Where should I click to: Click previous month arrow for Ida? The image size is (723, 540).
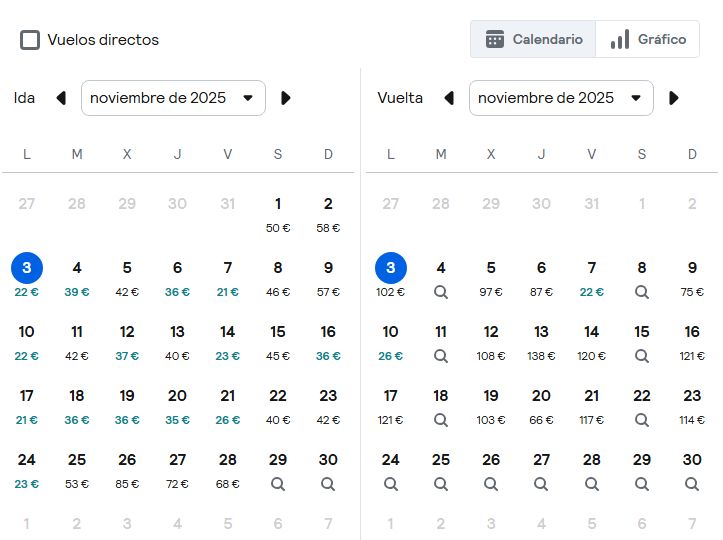point(61,98)
